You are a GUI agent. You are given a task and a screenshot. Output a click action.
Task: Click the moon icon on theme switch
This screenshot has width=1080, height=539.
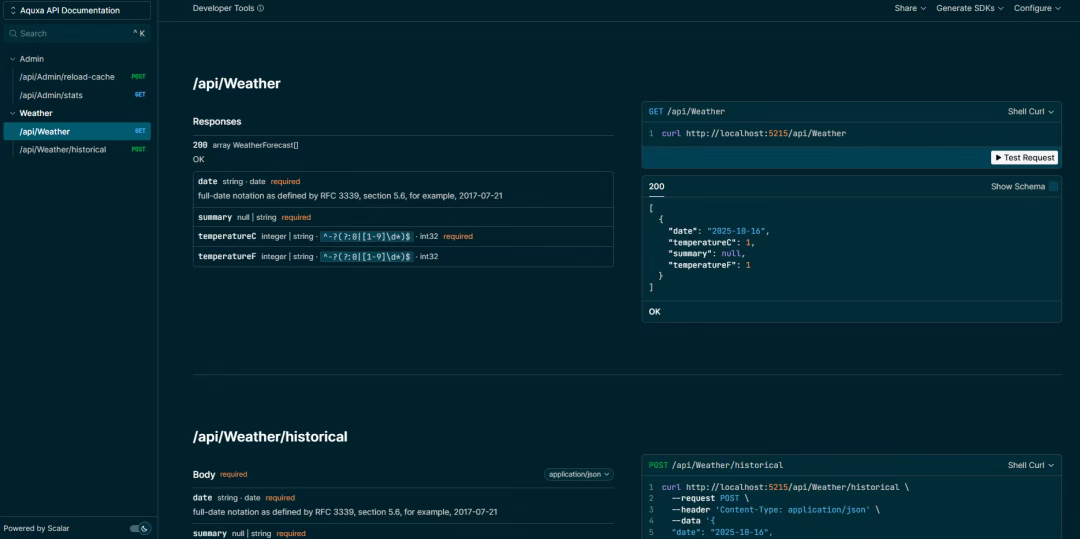[145, 529]
